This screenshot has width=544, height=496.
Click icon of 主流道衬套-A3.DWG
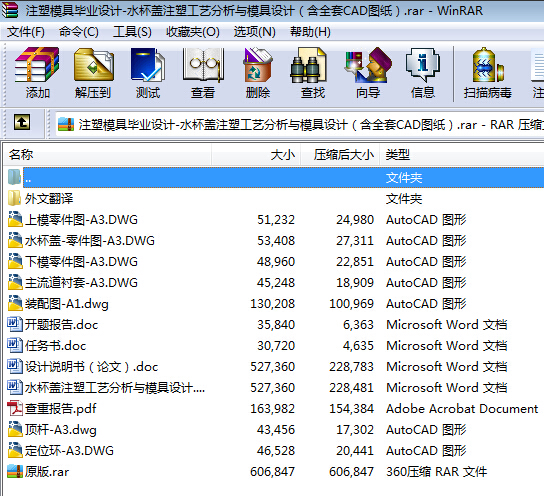(15, 282)
